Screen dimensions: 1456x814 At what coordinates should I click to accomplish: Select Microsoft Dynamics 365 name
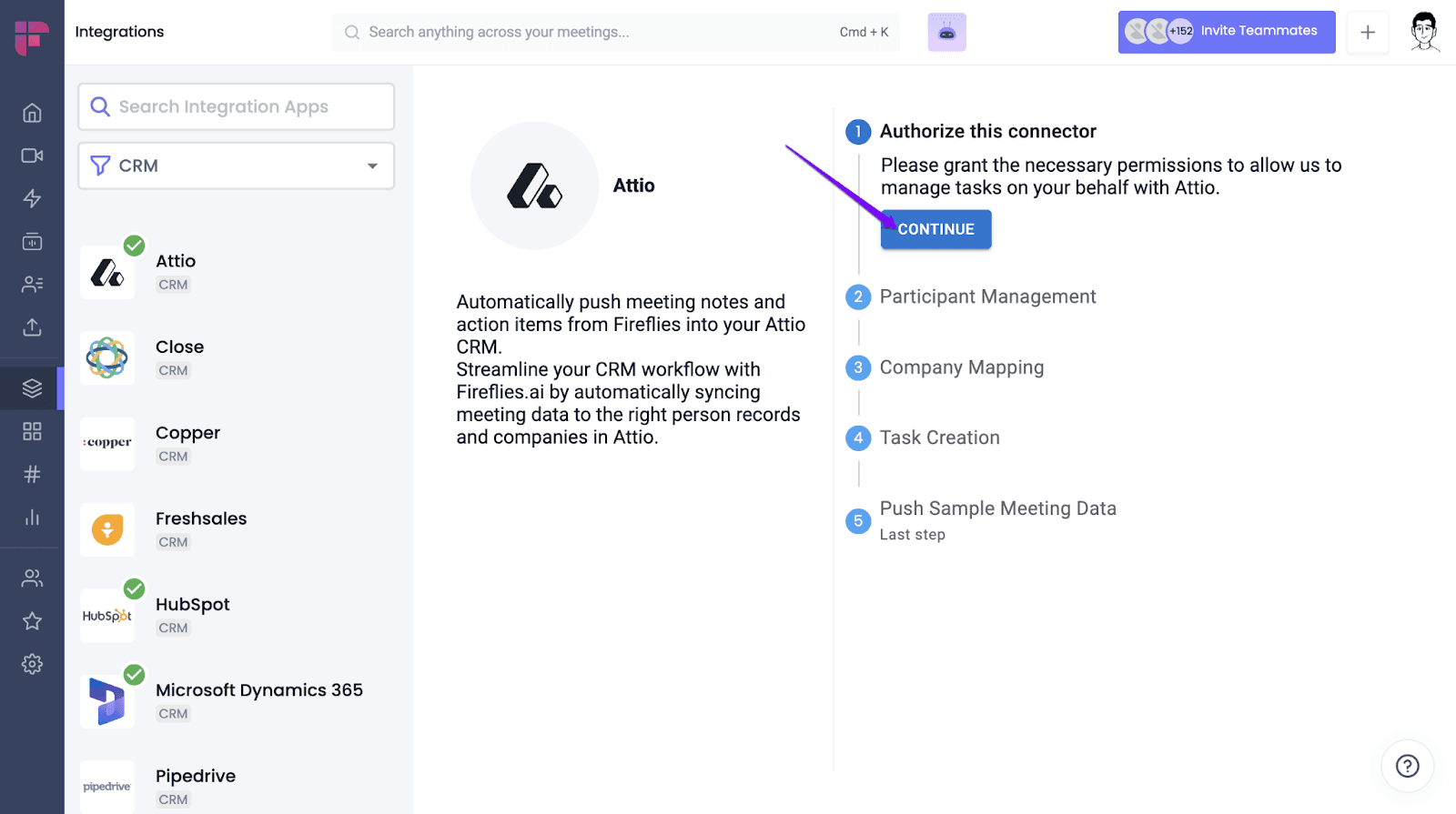tap(259, 690)
